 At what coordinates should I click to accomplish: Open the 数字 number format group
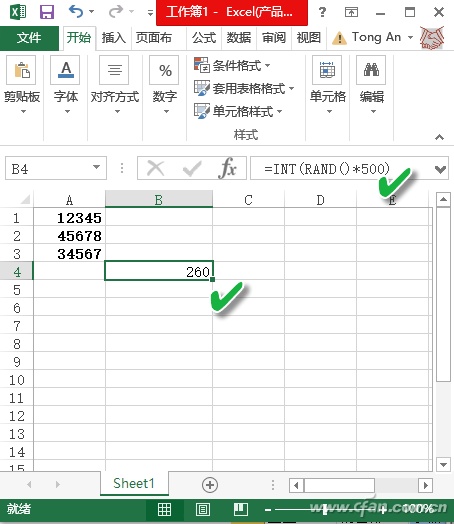[x=165, y=85]
